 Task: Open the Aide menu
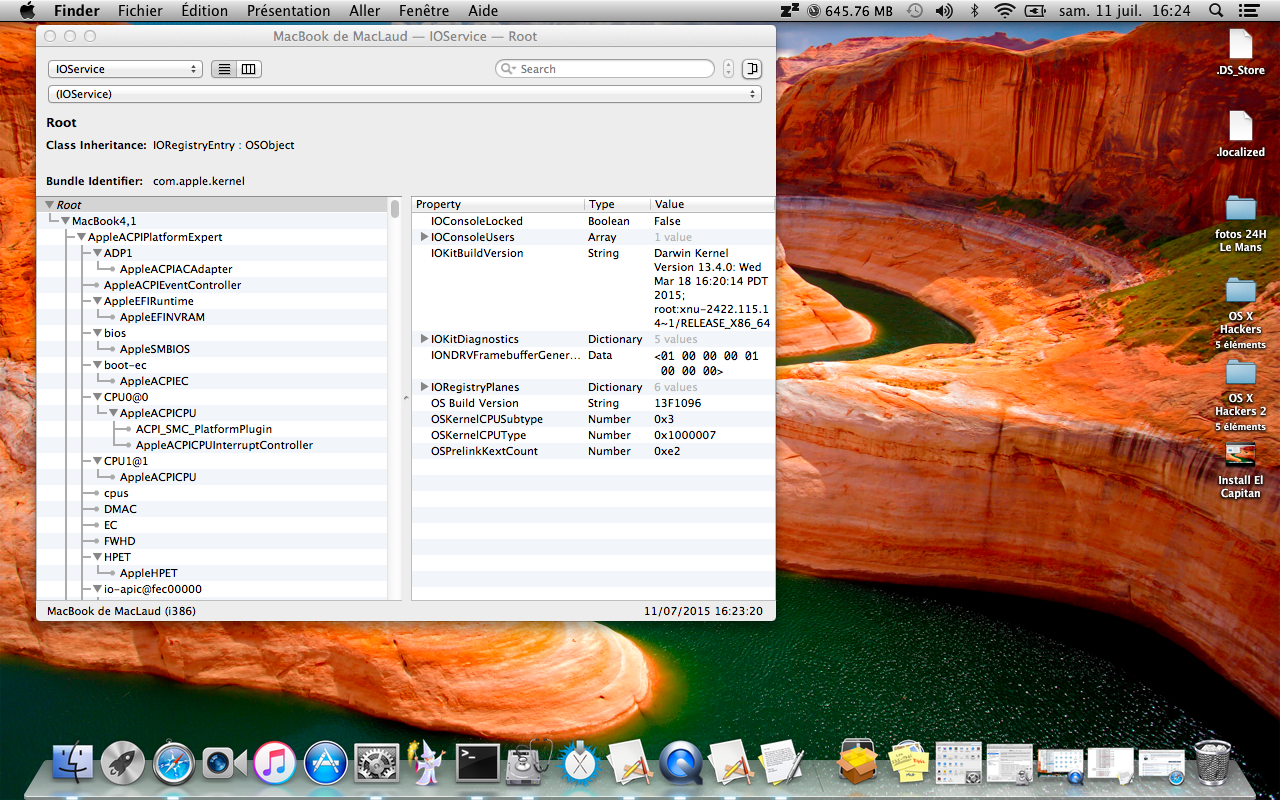tap(483, 11)
